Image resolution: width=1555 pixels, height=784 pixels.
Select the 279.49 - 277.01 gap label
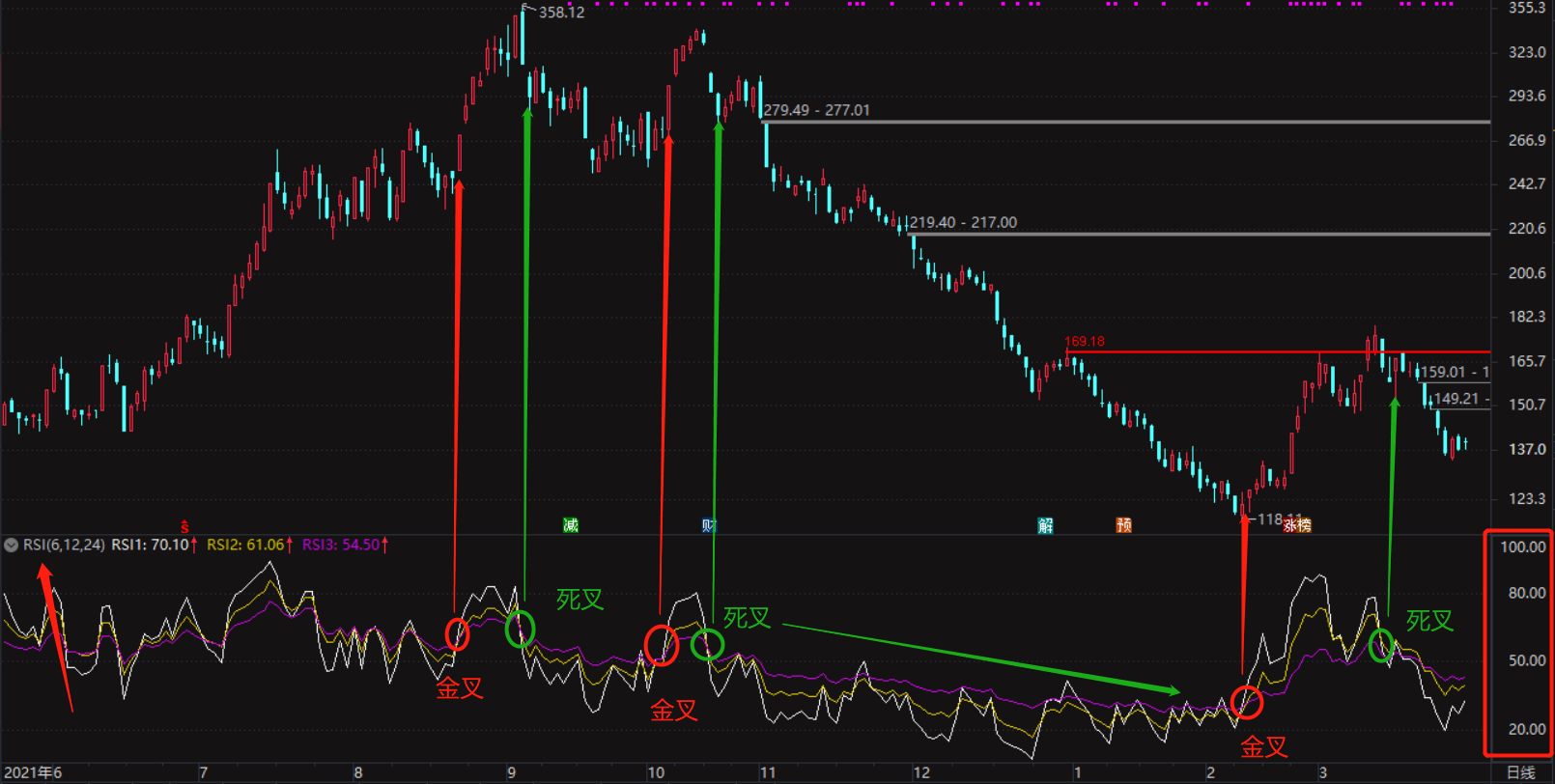(816, 110)
